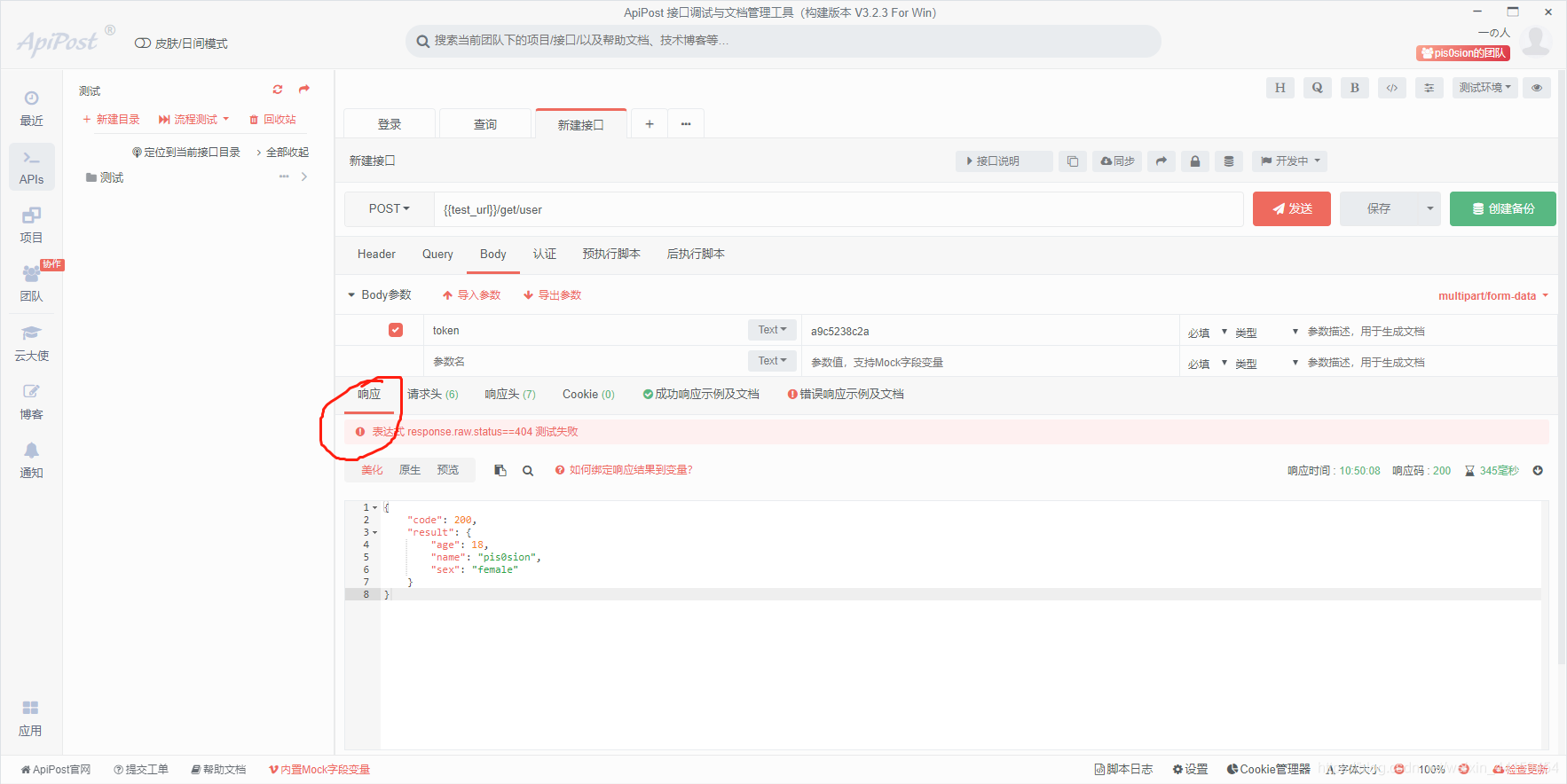Image resolution: width=1567 pixels, height=784 pixels.
Task: Open the APIs sidebar section
Action: 31,168
